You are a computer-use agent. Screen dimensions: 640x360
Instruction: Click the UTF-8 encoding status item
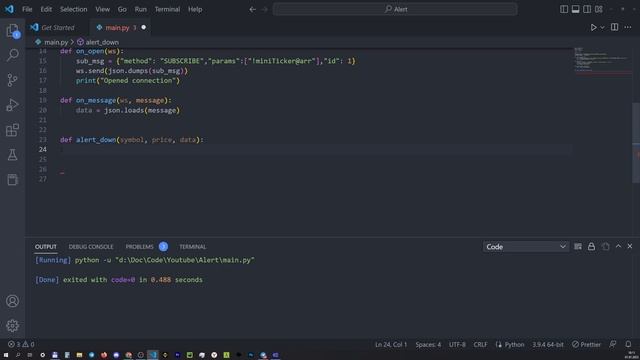tap(457, 344)
